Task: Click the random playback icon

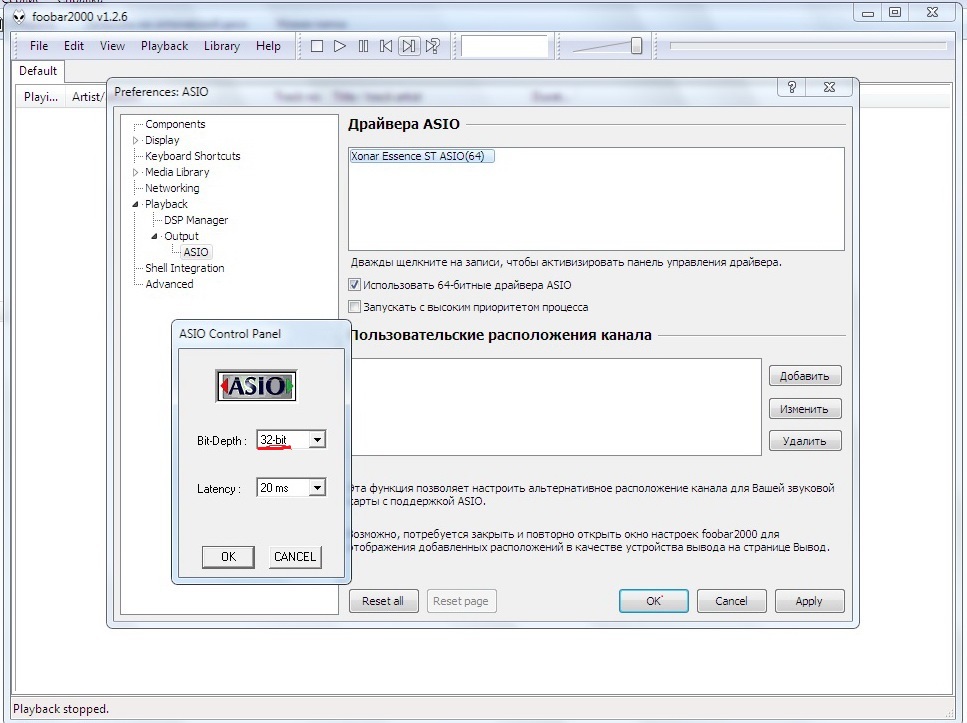Action: coord(433,46)
